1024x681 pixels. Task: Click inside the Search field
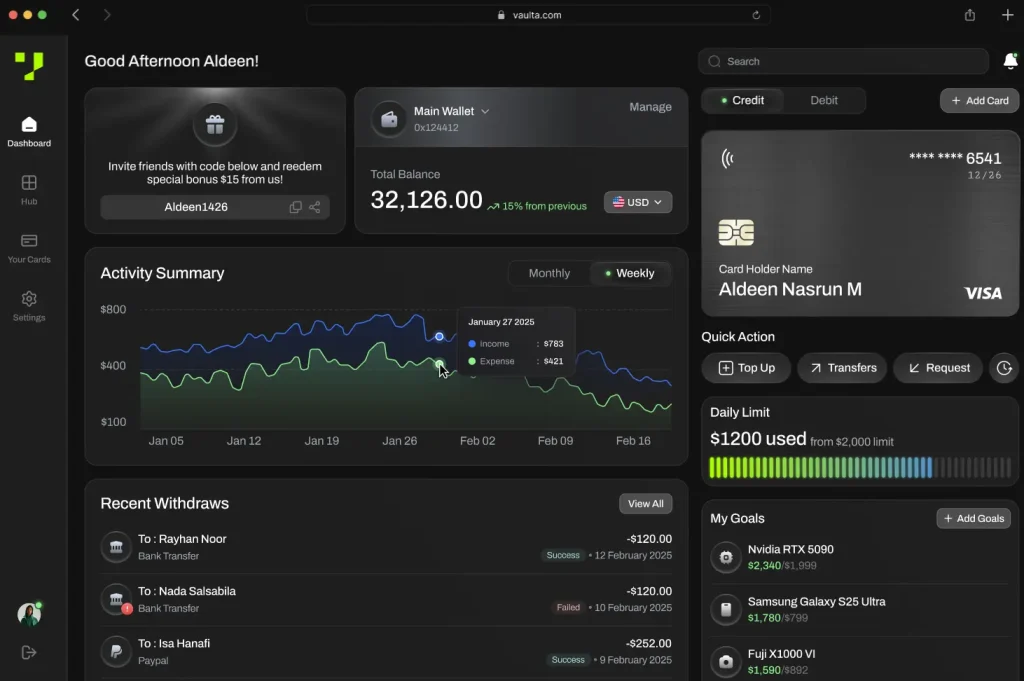click(x=843, y=61)
